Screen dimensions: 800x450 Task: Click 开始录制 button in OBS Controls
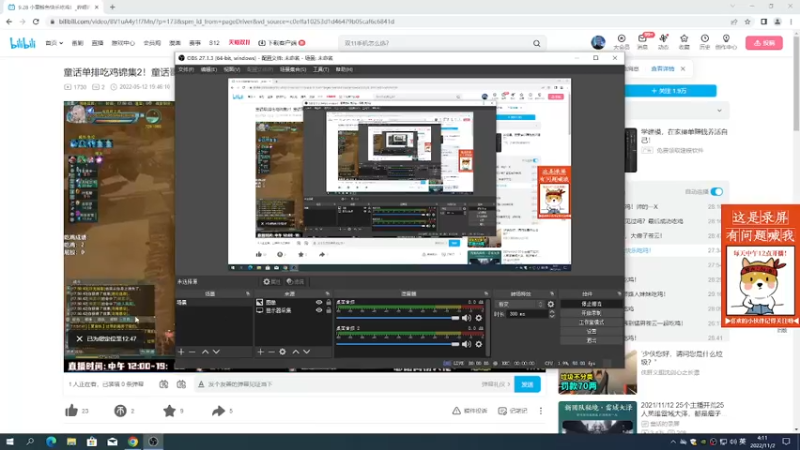point(591,313)
